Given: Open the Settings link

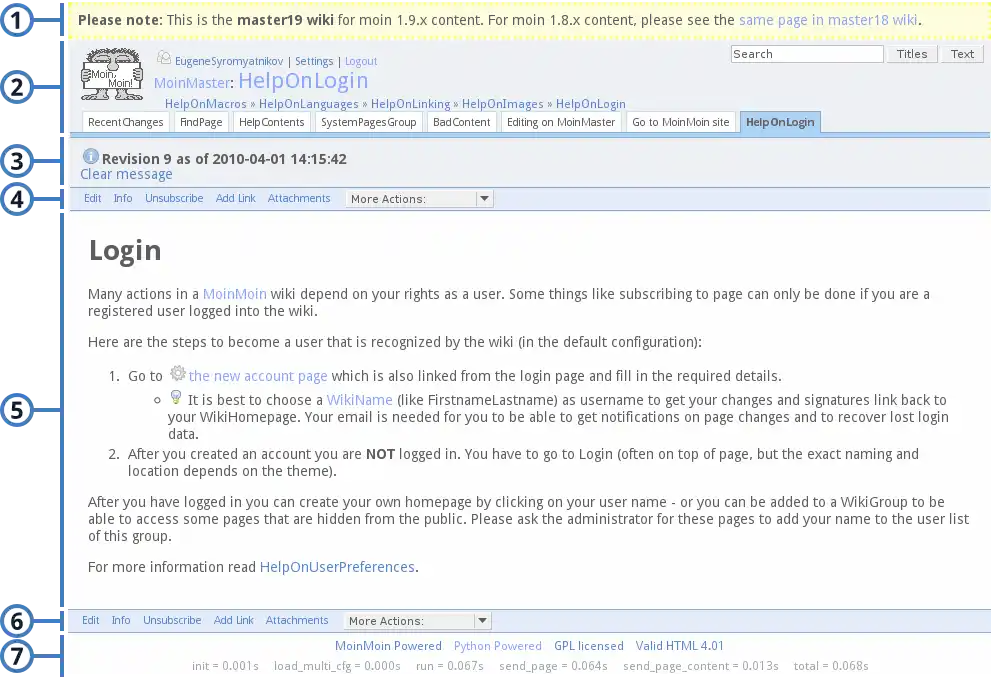Looking at the screenshot, I should 314,61.
